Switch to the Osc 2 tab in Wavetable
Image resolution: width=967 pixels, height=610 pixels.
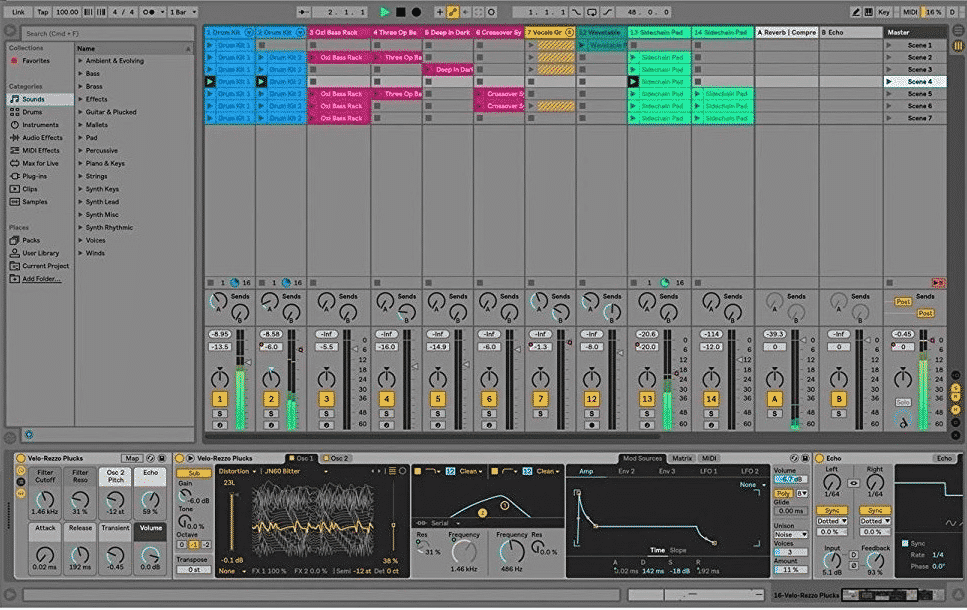[x=338, y=458]
